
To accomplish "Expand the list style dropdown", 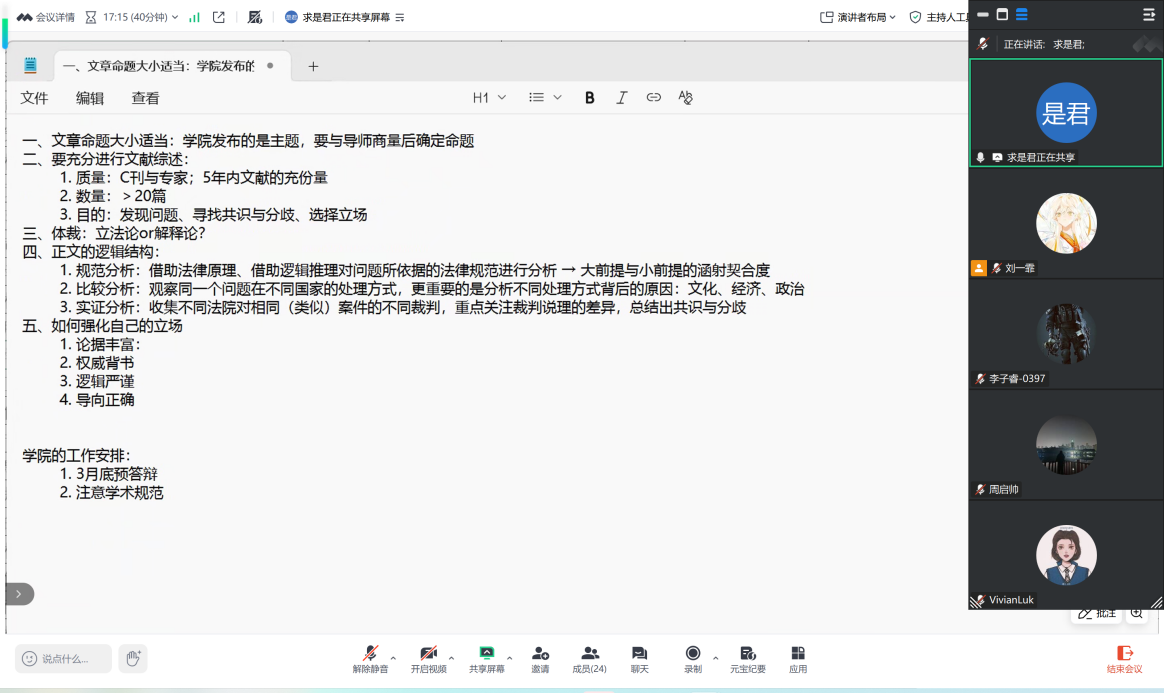I will 545,97.
